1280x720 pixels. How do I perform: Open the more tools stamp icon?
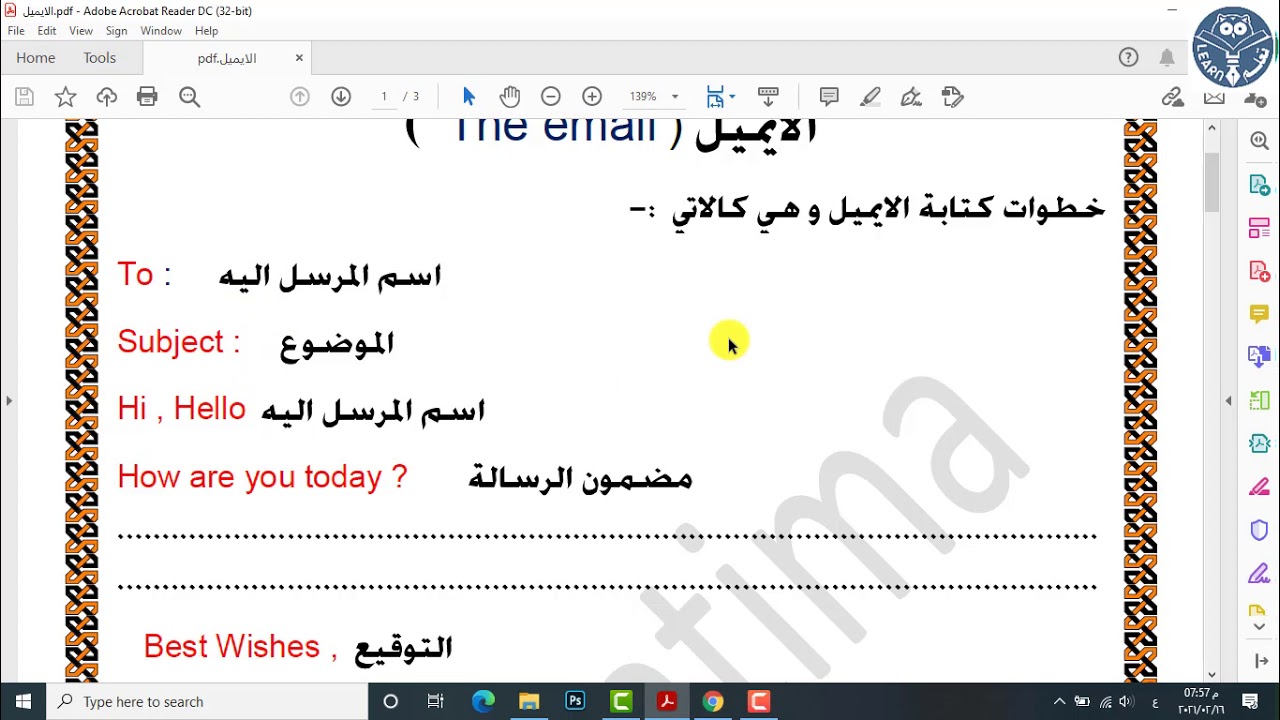point(952,97)
